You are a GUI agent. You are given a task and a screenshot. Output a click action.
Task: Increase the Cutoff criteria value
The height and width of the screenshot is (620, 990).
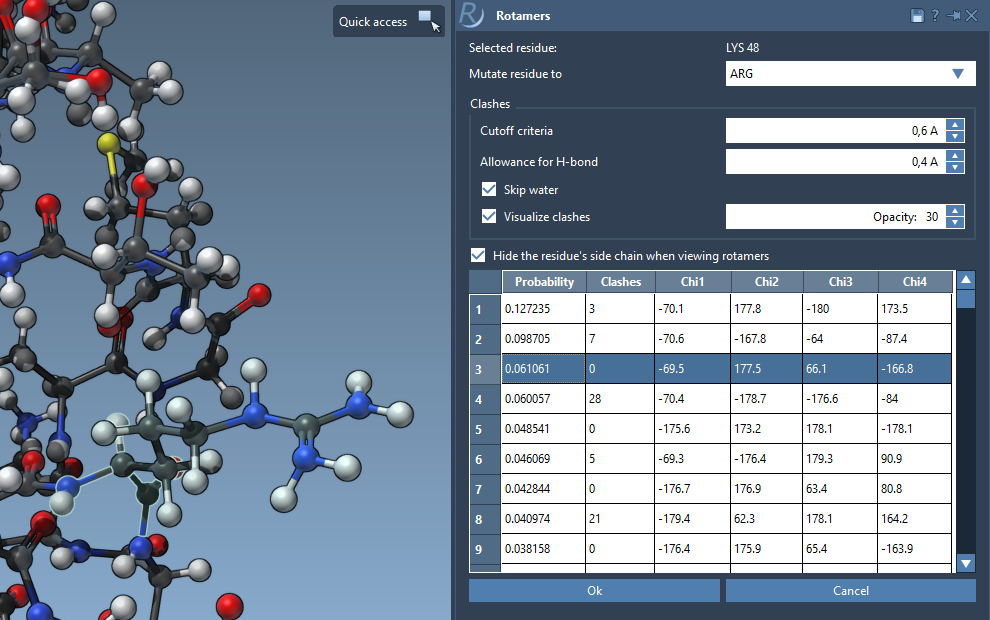coord(955,125)
